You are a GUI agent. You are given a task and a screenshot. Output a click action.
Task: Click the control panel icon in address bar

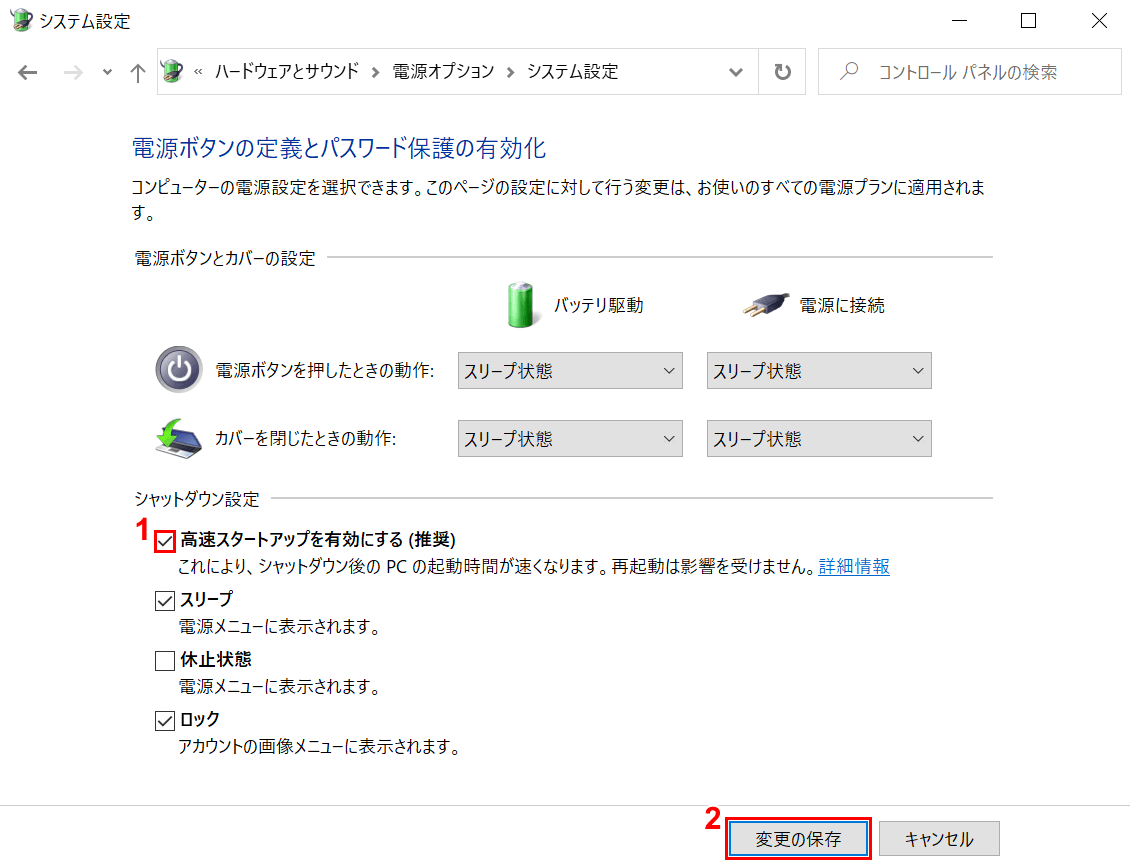[x=172, y=71]
